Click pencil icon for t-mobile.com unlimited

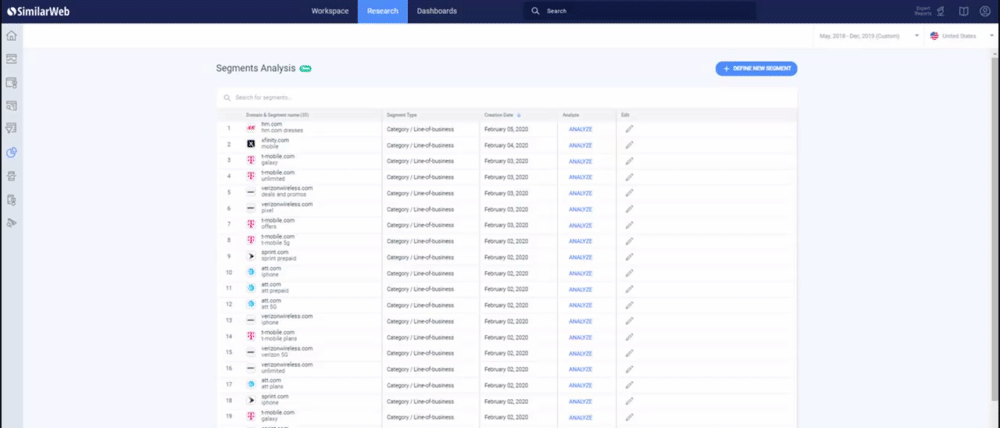click(629, 177)
